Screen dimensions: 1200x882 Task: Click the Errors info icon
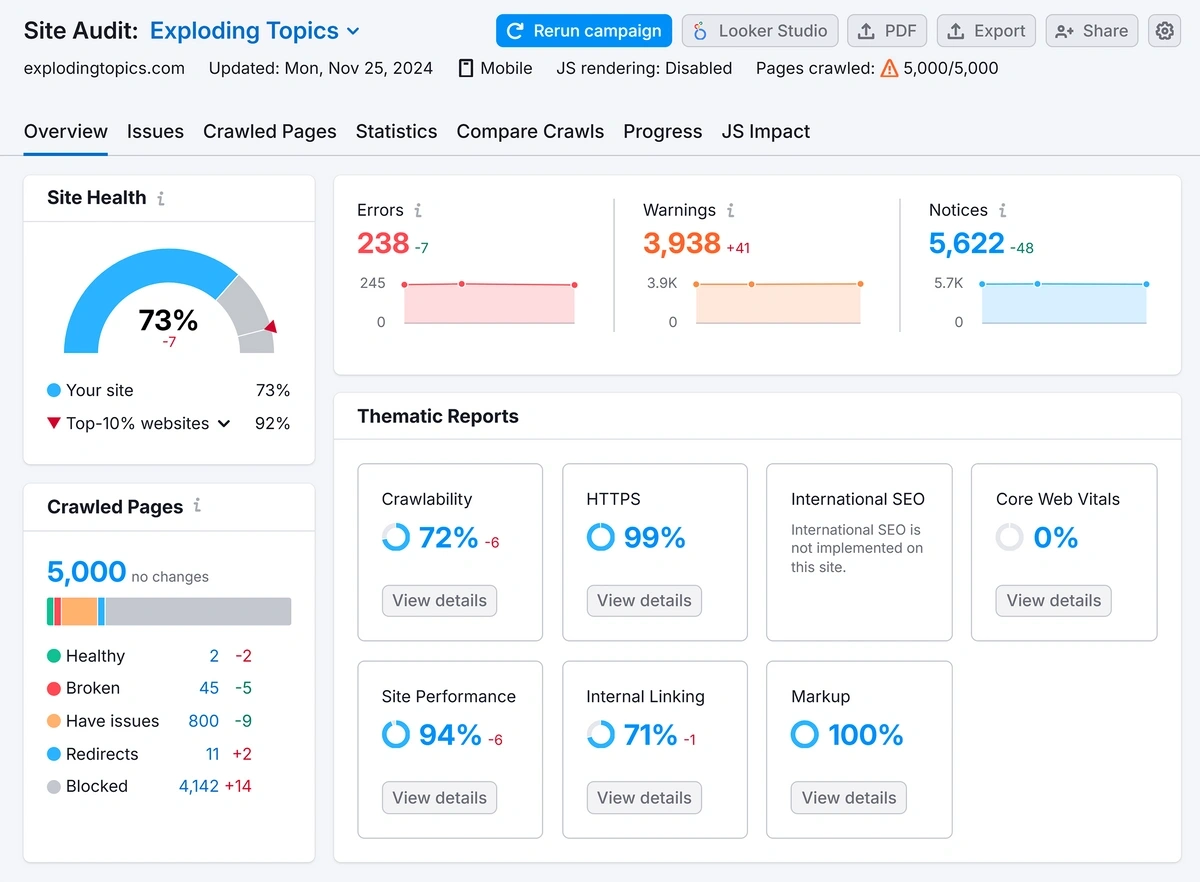[x=418, y=210]
